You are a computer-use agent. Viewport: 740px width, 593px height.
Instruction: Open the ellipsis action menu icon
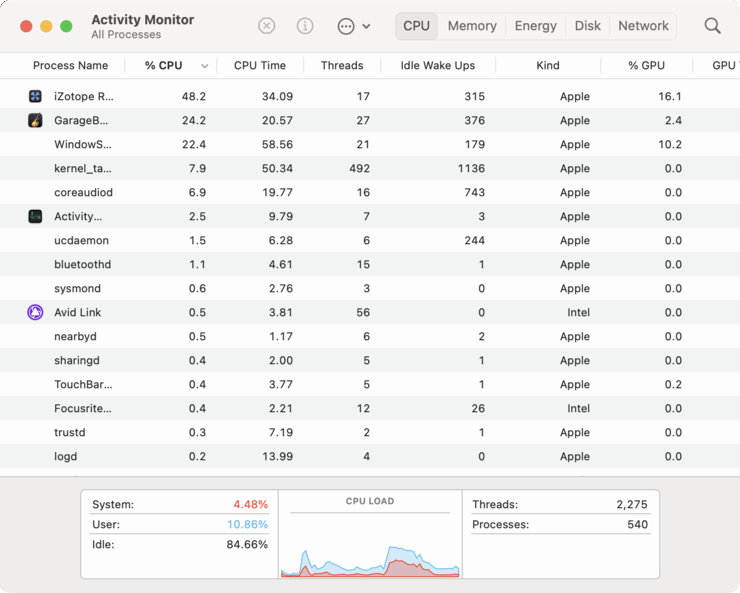pos(346,26)
